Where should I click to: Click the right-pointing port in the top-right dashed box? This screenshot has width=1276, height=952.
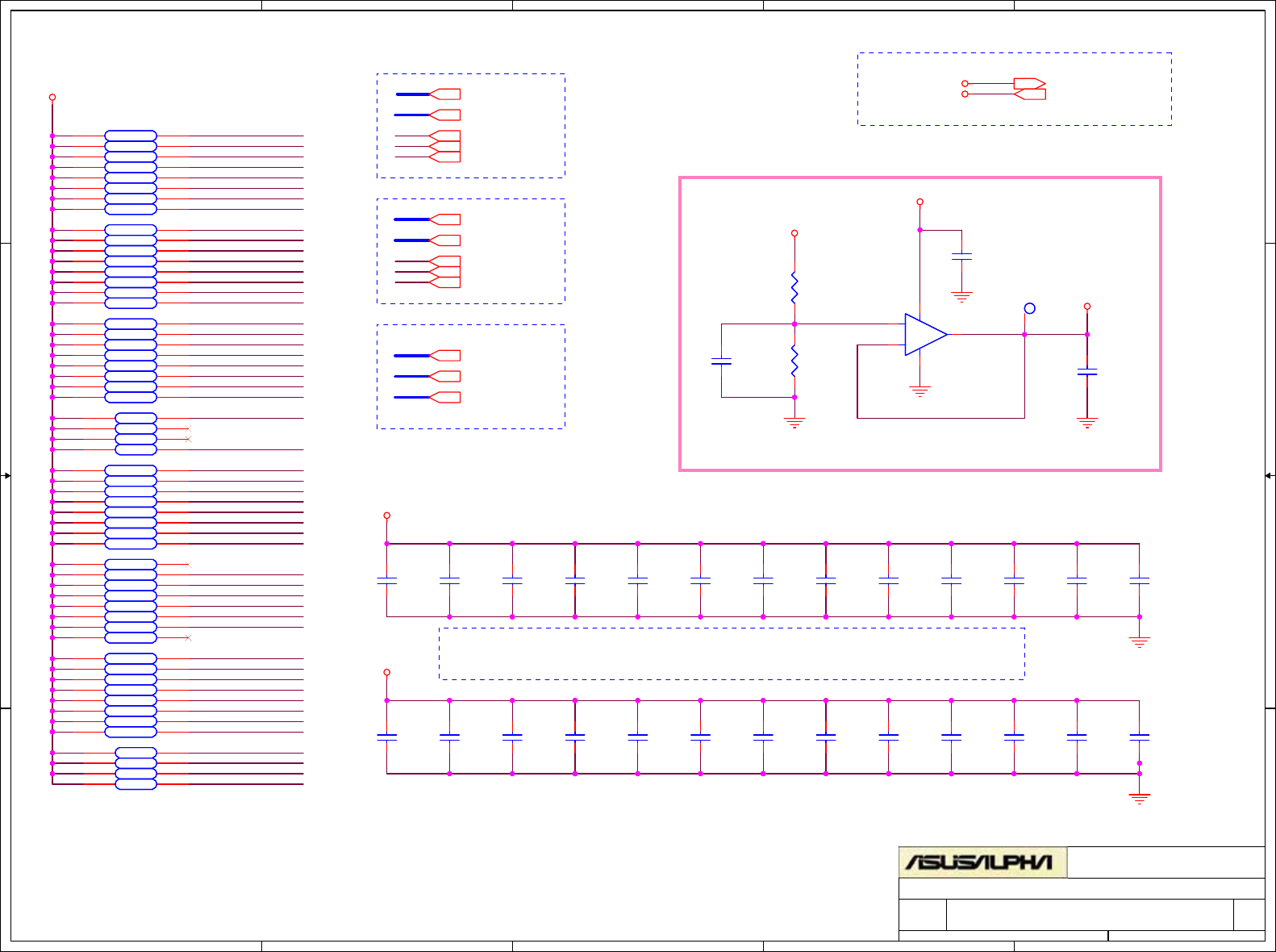coord(1029,83)
